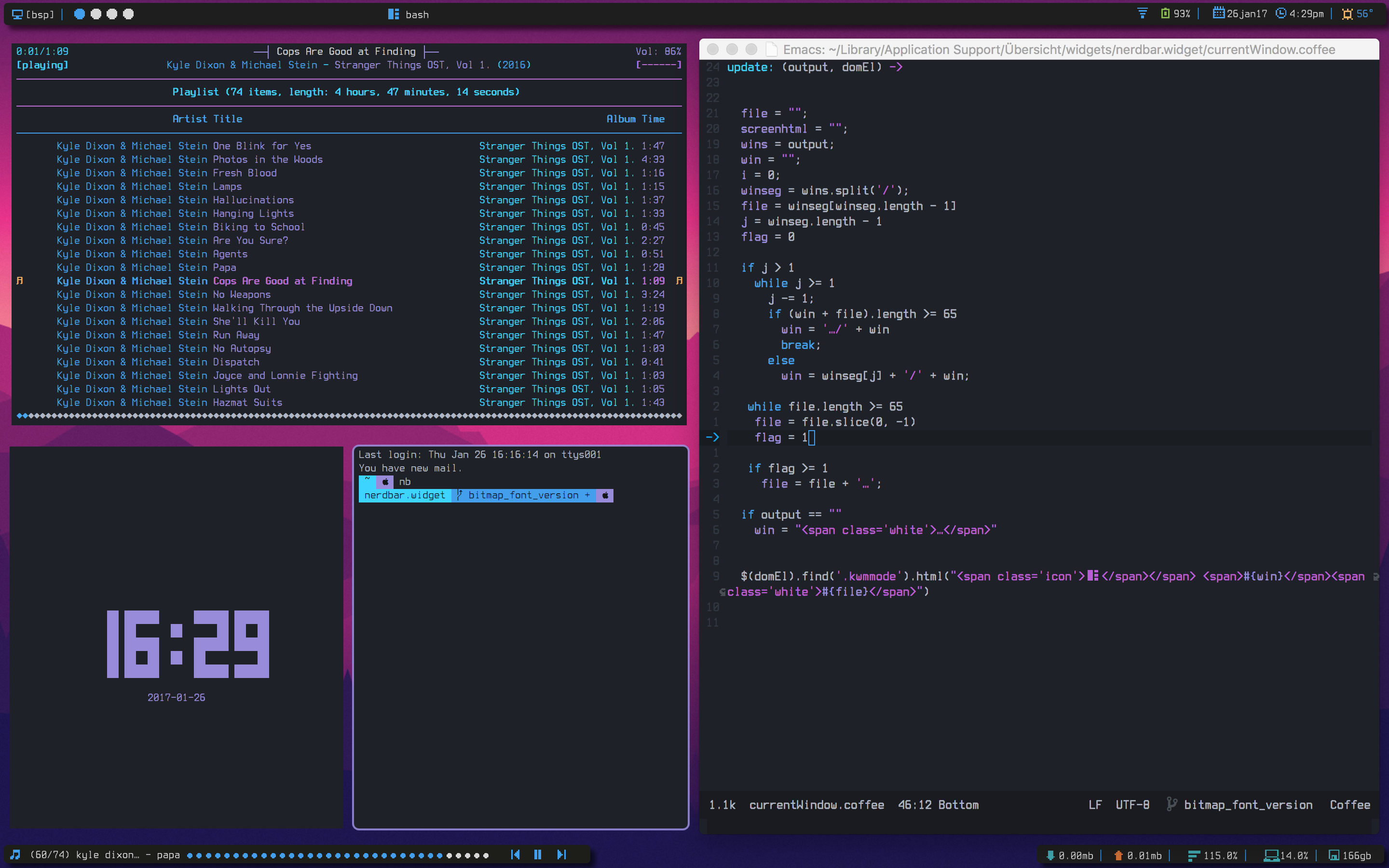Click the clock icon in top bar

(1280, 13)
